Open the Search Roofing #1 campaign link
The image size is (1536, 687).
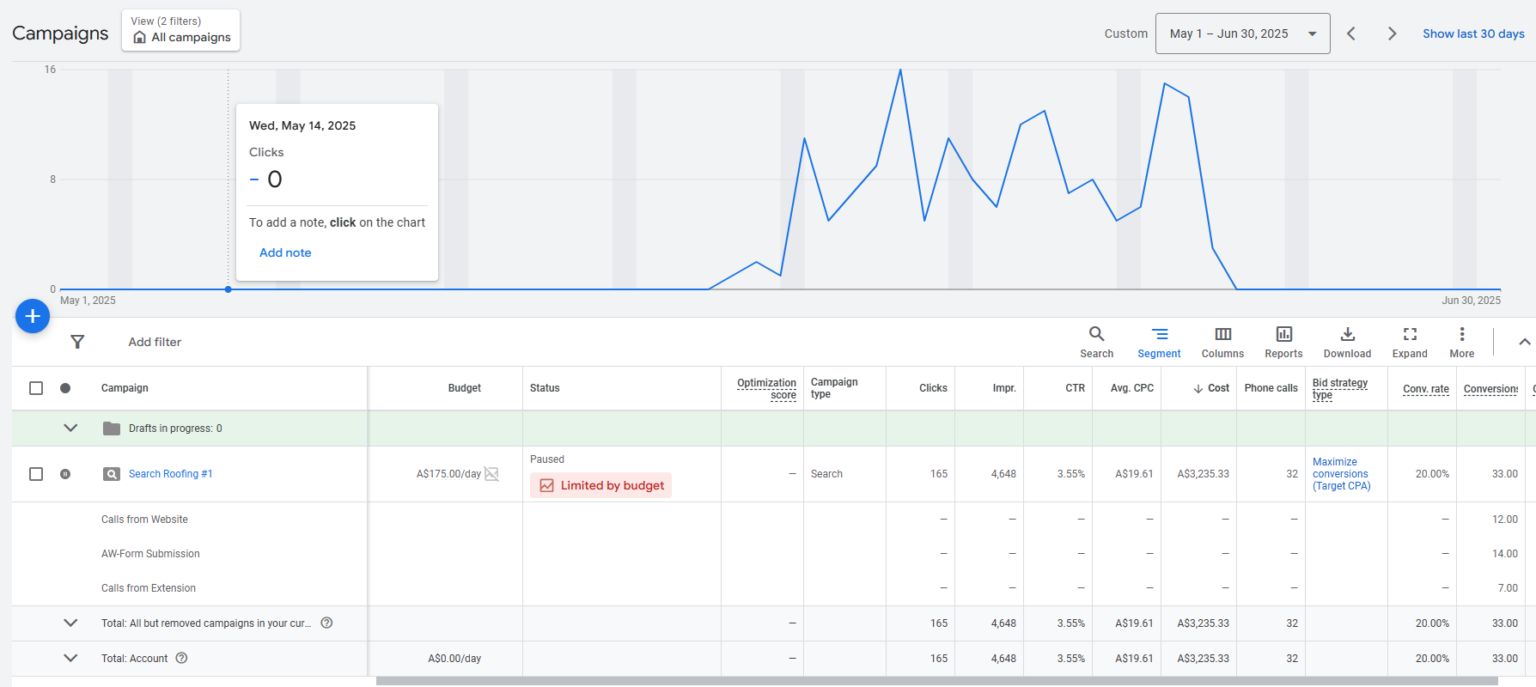tap(170, 474)
